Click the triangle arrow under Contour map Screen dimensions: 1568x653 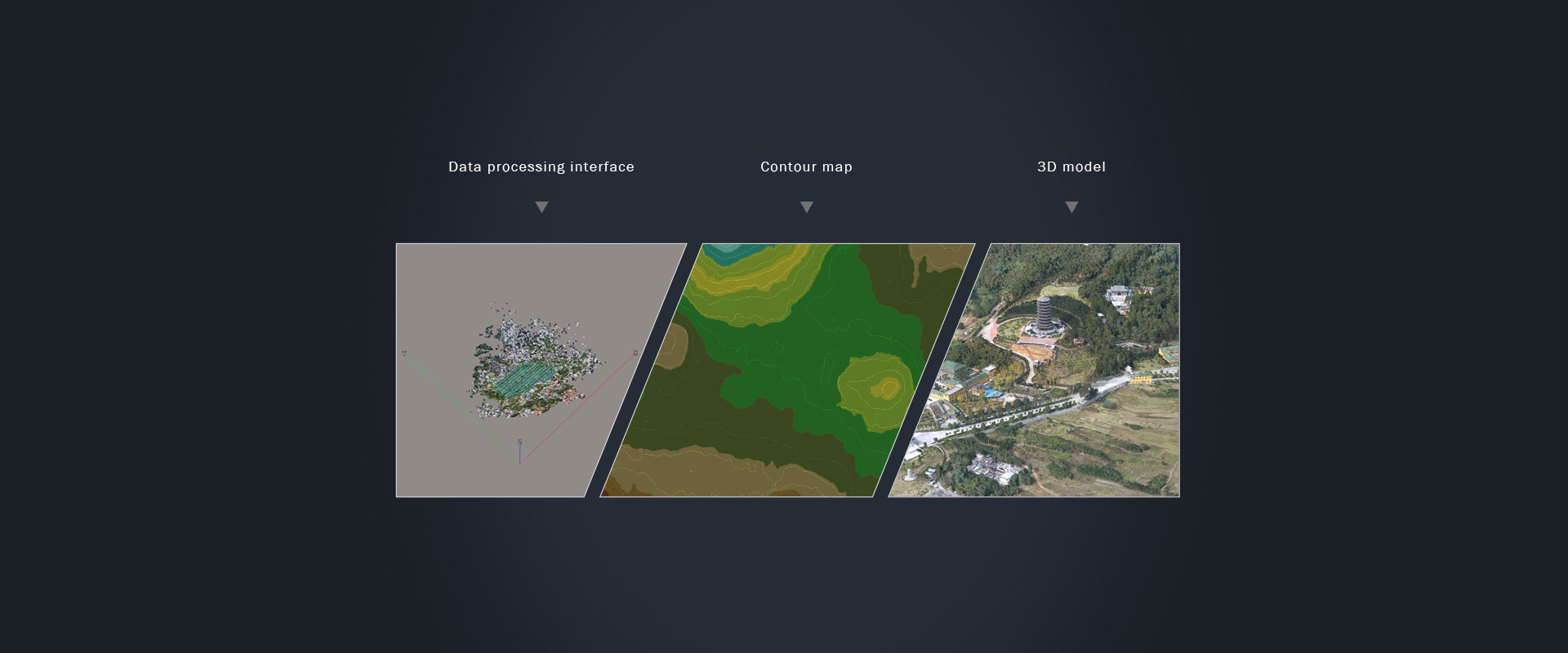pos(807,207)
